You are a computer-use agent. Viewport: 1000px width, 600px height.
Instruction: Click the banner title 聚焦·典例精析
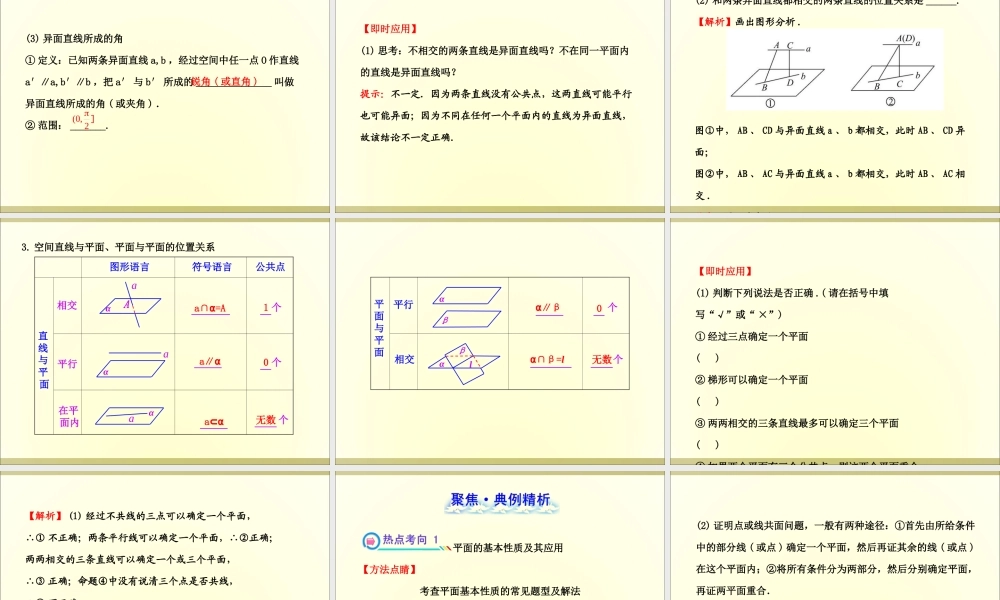[501, 500]
